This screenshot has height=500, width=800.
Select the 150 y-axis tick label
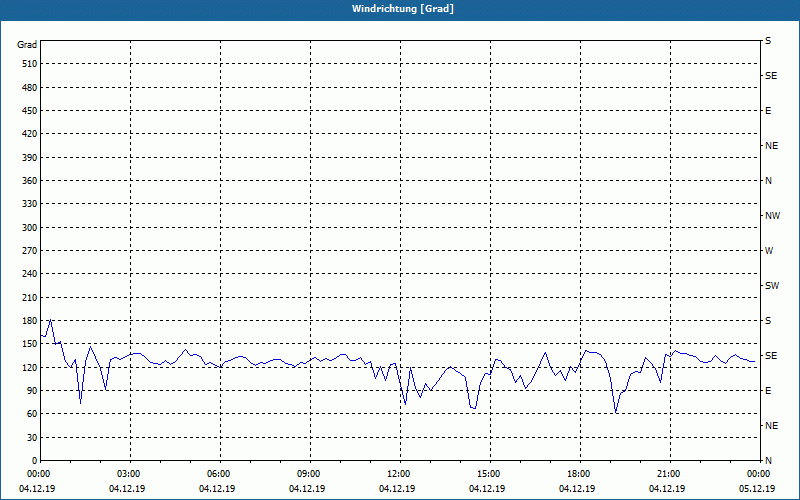pyautogui.click(x=30, y=344)
